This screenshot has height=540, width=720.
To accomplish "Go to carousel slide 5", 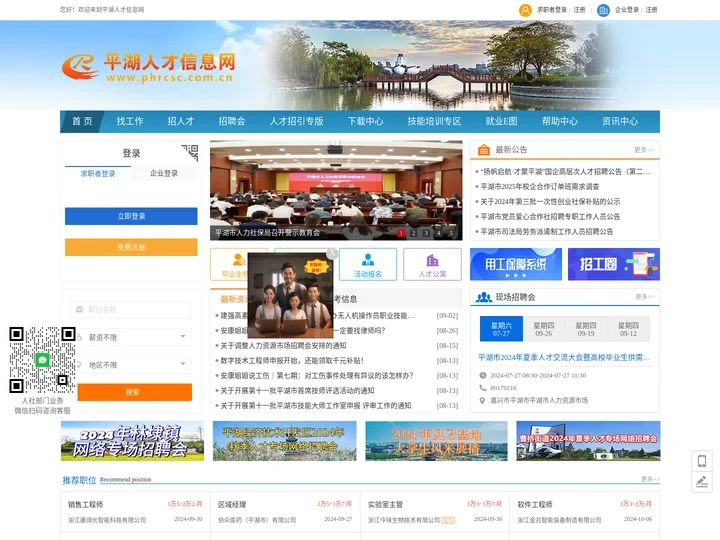I will (x=450, y=233).
